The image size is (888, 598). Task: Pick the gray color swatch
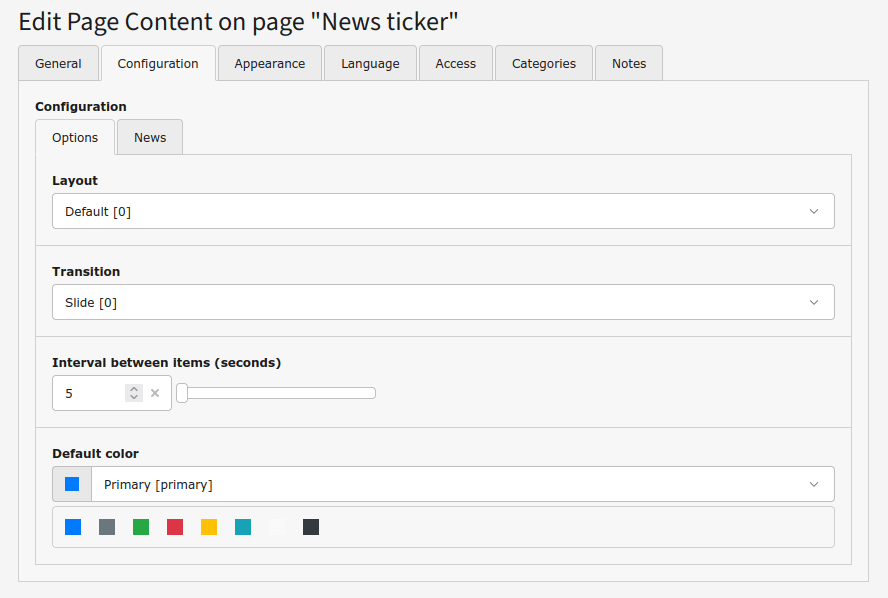(107, 527)
